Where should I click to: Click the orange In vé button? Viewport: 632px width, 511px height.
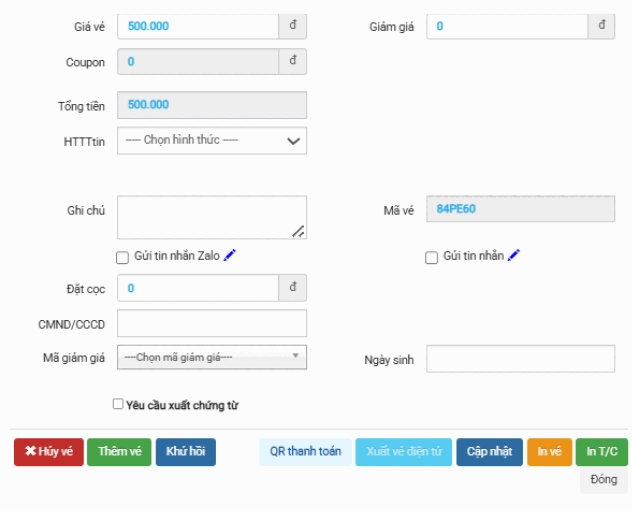click(549, 452)
